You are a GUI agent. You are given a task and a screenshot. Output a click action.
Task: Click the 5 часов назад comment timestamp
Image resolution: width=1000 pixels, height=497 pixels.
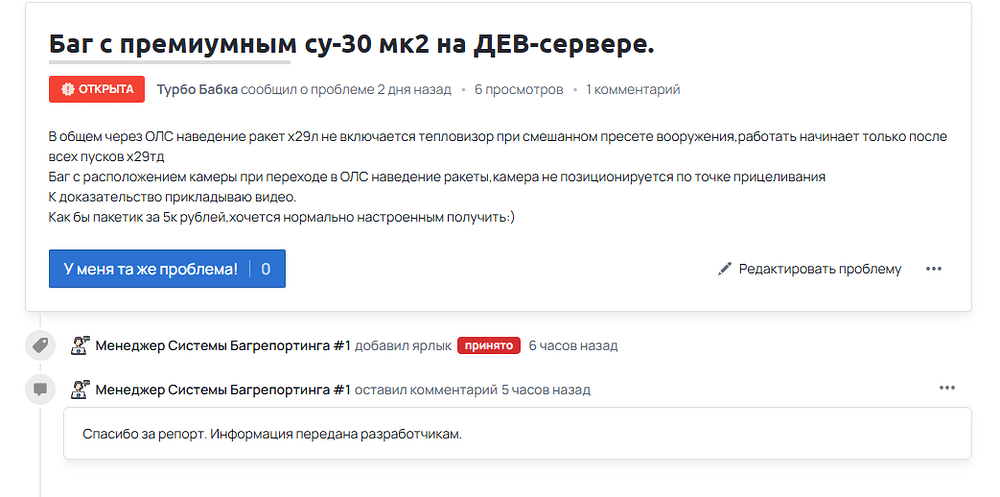tap(545, 389)
